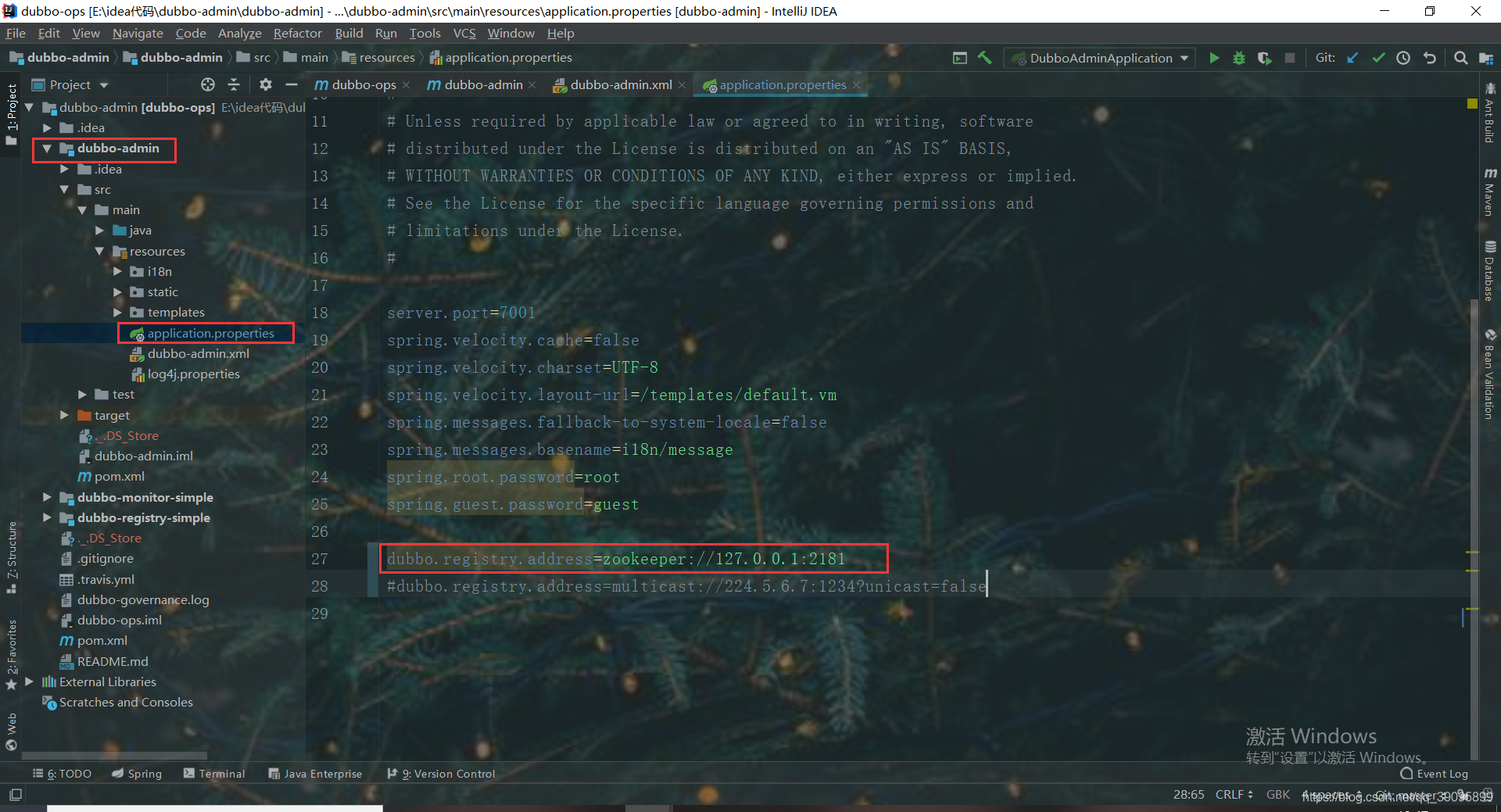Open the Java Enterprise tool window
Screen dimensions: 1501x812
[x=315, y=774]
